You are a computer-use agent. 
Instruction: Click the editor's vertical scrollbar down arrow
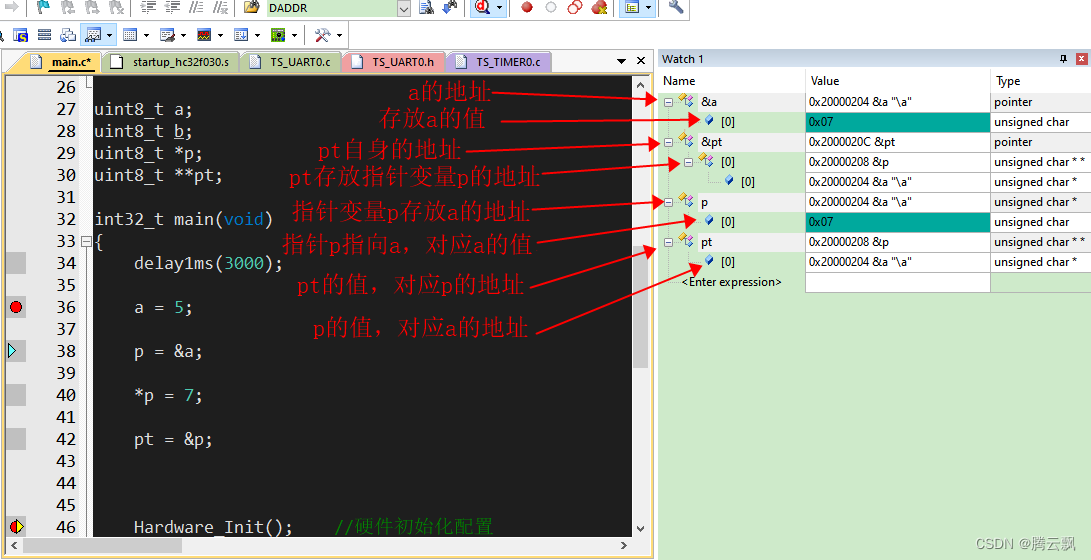[x=641, y=528]
